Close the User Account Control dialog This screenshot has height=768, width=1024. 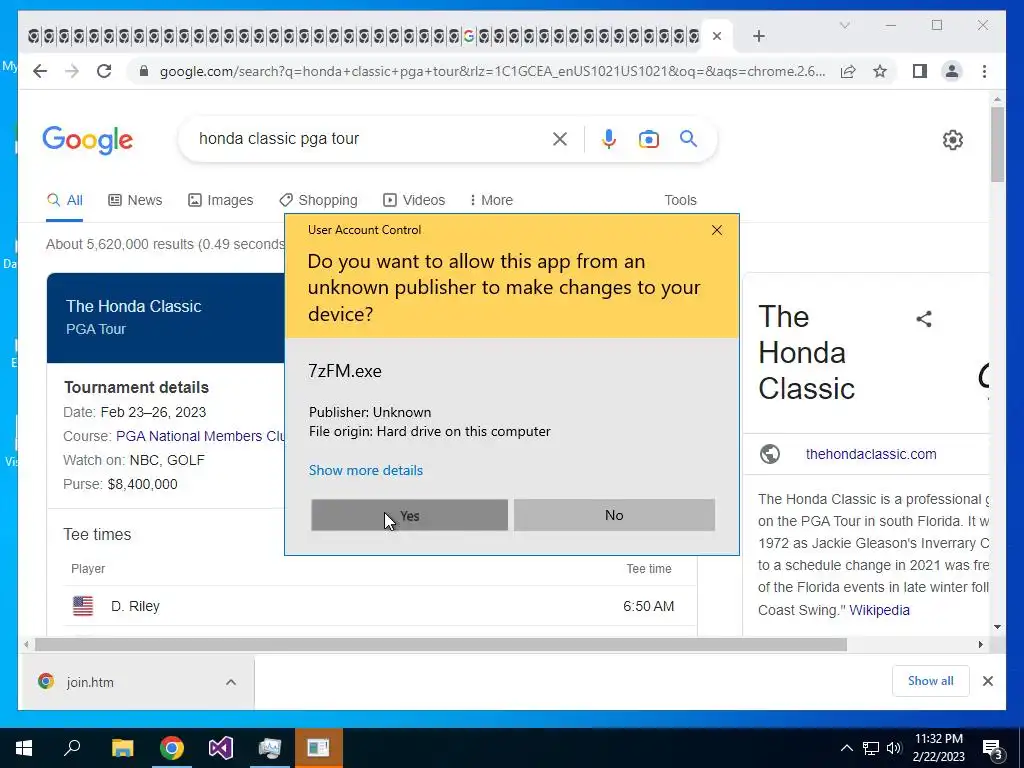click(717, 230)
